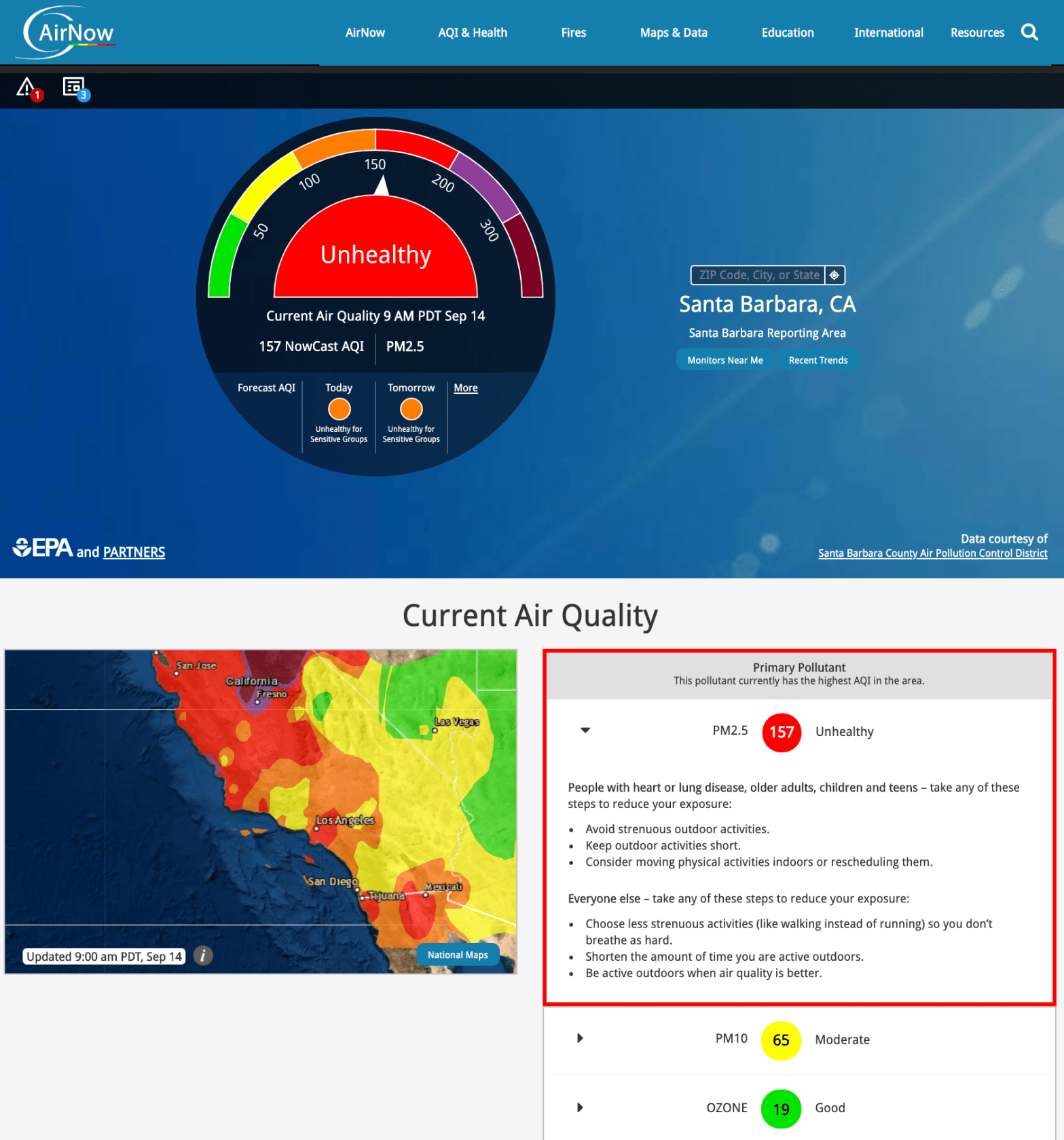This screenshot has height=1140, width=1064.
Task: Open the announcements news icon
Action: [x=73, y=87]
